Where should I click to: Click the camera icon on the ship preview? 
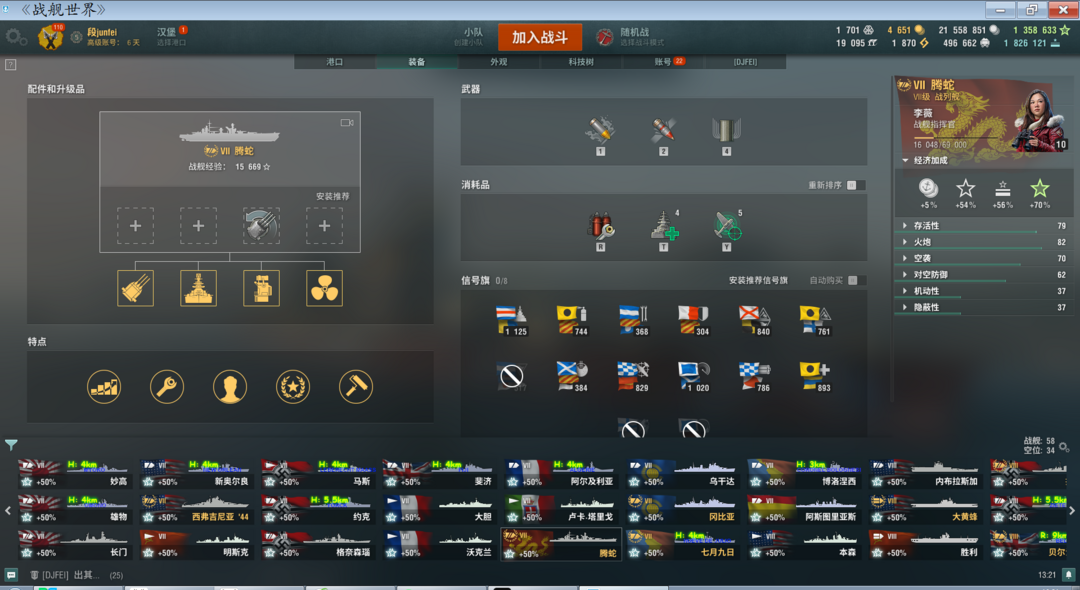[347, 123]
